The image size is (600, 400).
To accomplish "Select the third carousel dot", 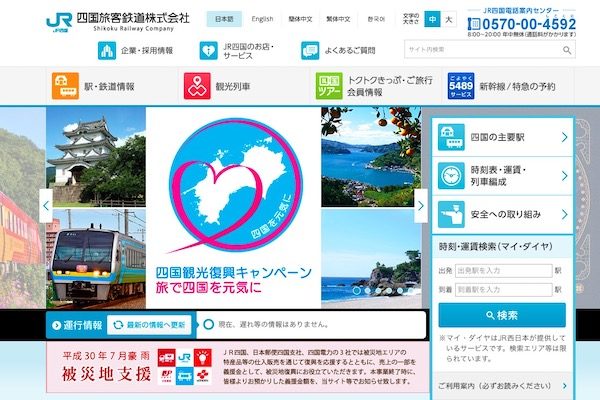I will click(378, 291).
